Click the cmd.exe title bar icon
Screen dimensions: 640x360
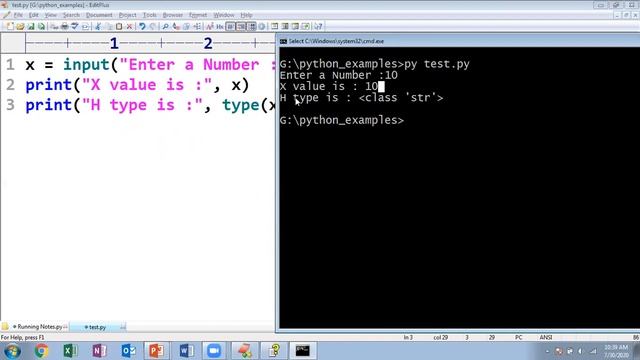pyautogui.click(x=283, y=41)
